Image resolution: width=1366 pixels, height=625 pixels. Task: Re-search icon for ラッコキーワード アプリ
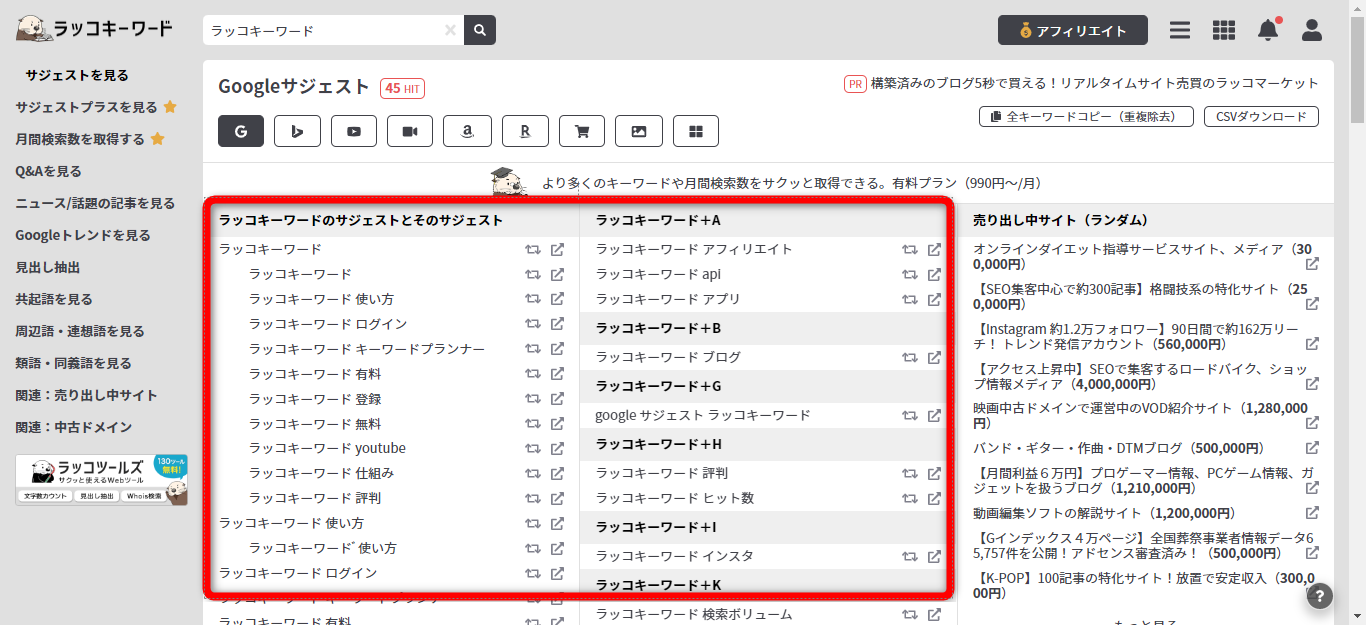pyautogui.click(x=909, y=299)
